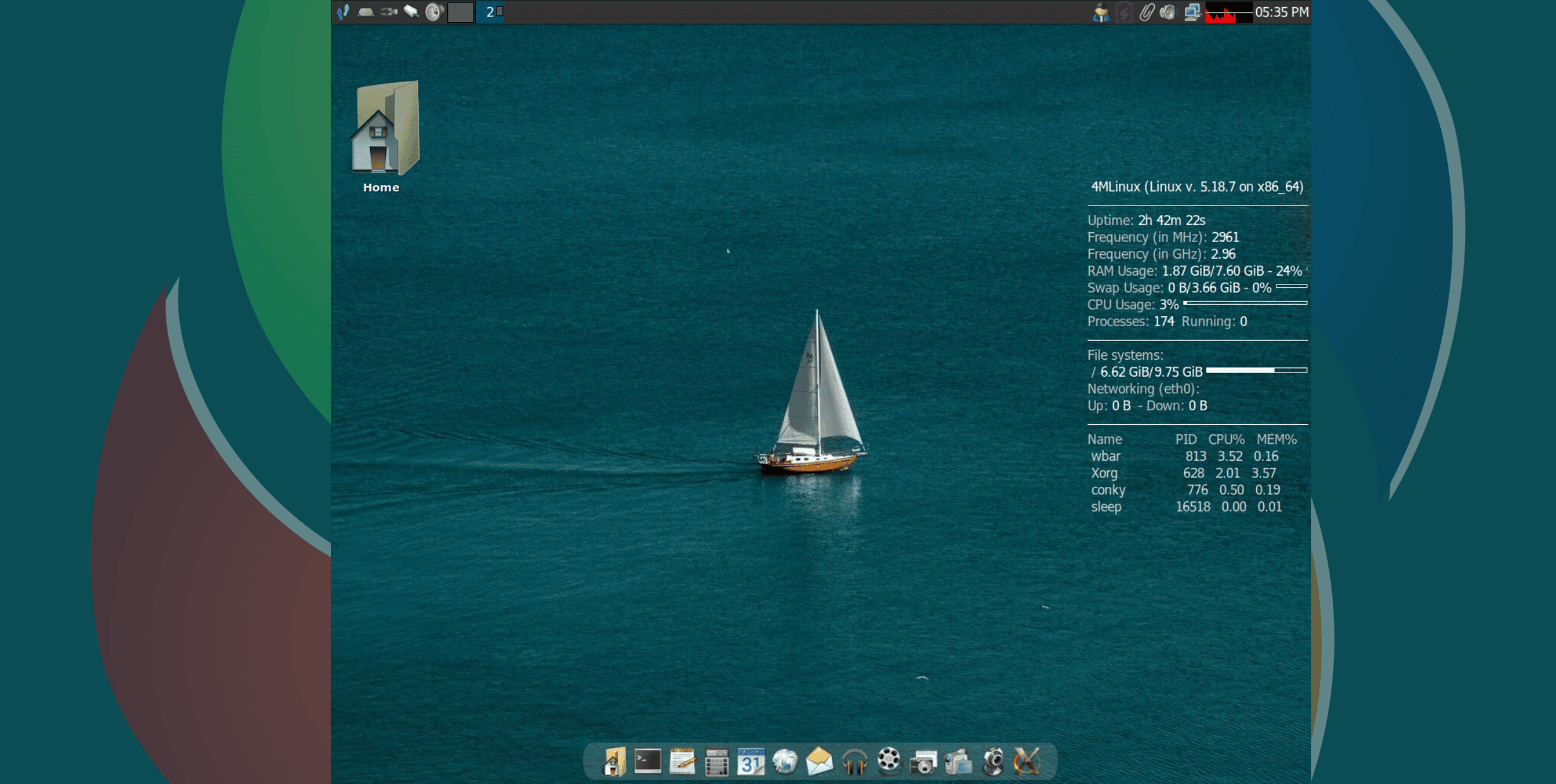The image size is (1556, 784).
Task: Click the paperclip tray icon
Action: pyautogui.click(x=1146, y=12)
